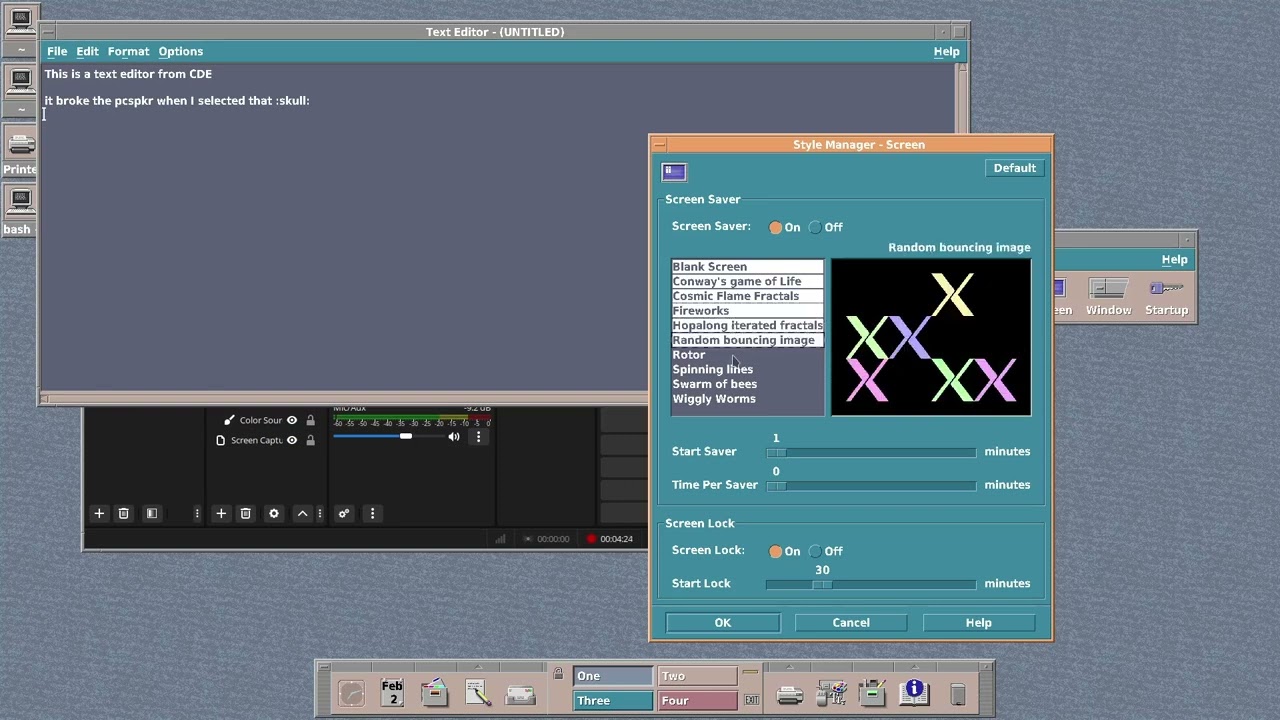Click the OBS audio volume slider

(387, 436)
